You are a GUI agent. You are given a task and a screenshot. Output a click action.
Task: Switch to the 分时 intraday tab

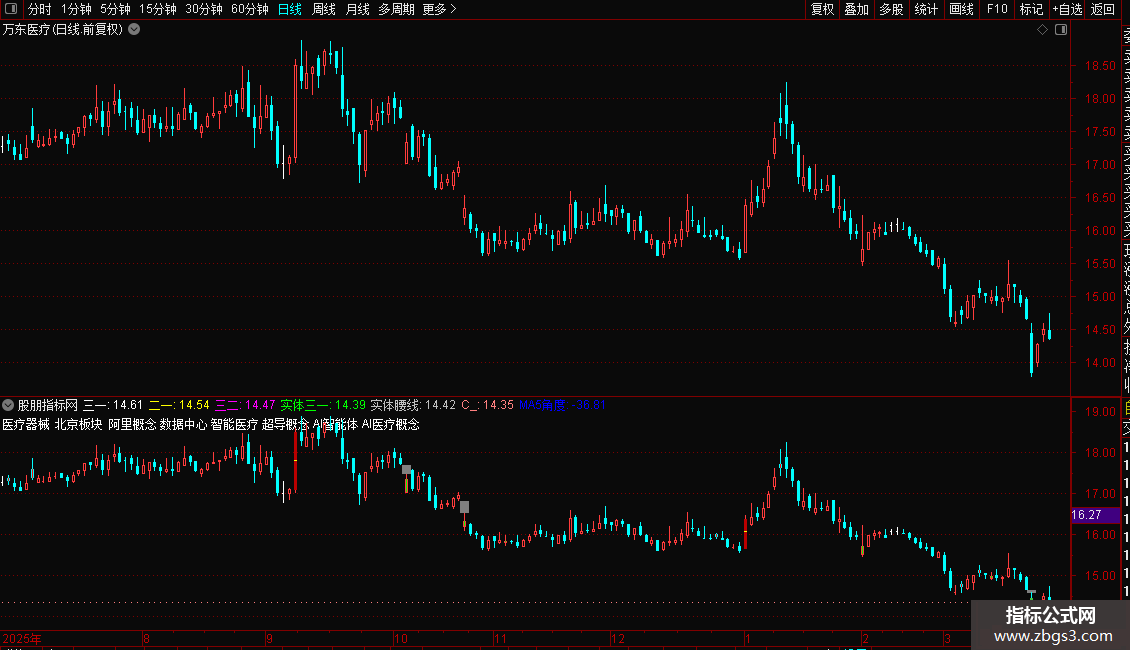click(40, 9)
